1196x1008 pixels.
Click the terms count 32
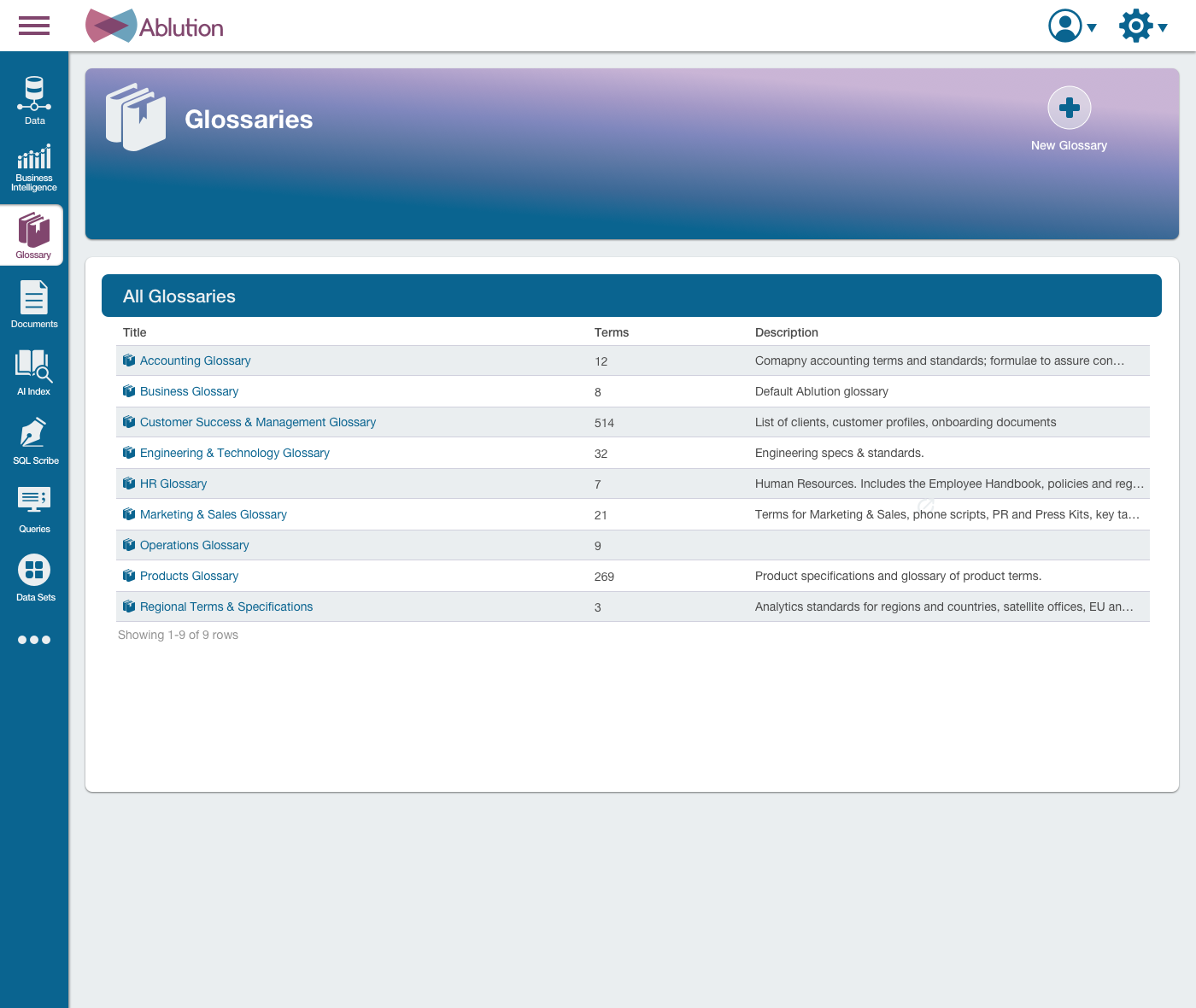[601, 454]
